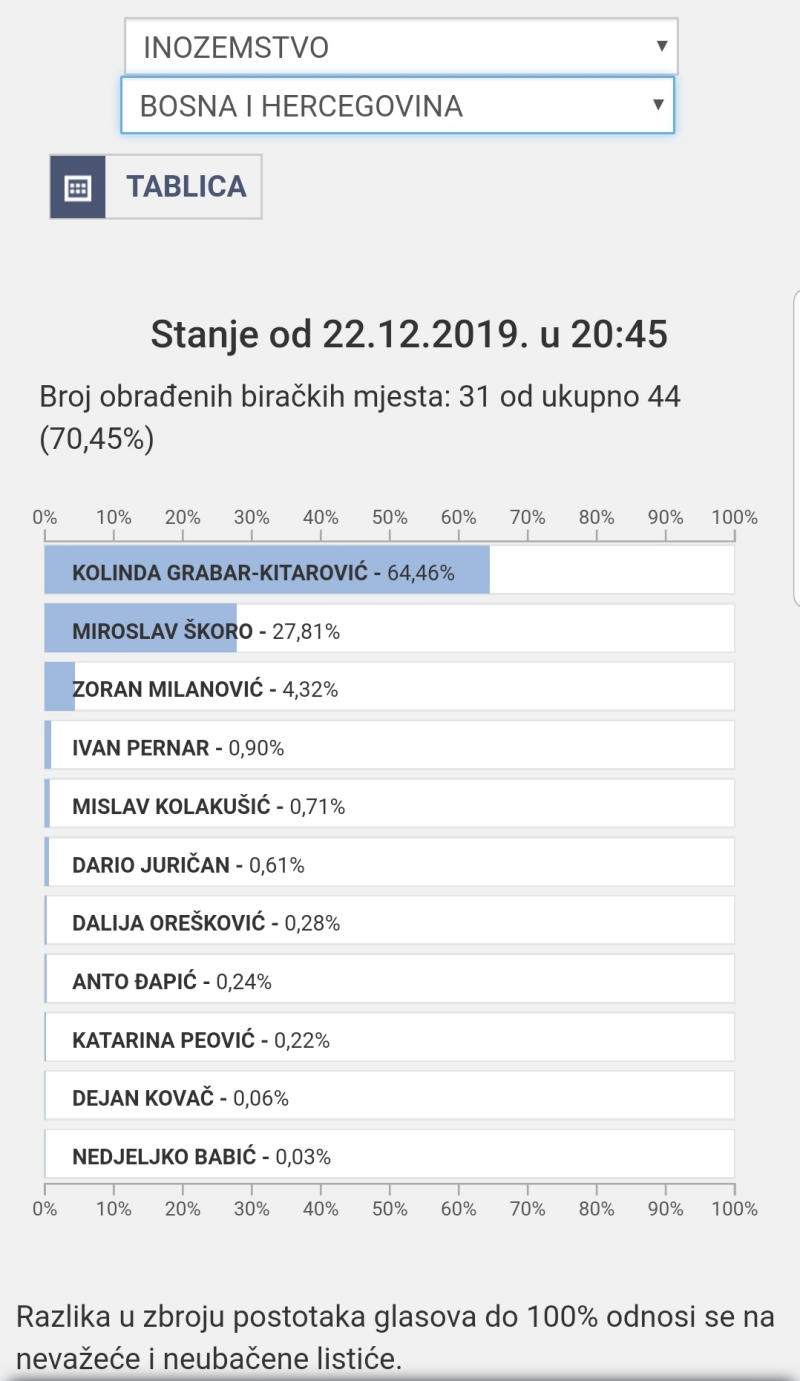The width and height of the screenshot is (800, 1381).
Task: Click the Stanje od 22.12.2019. heading
Action: pyautogui.click(x=409, y=335)
